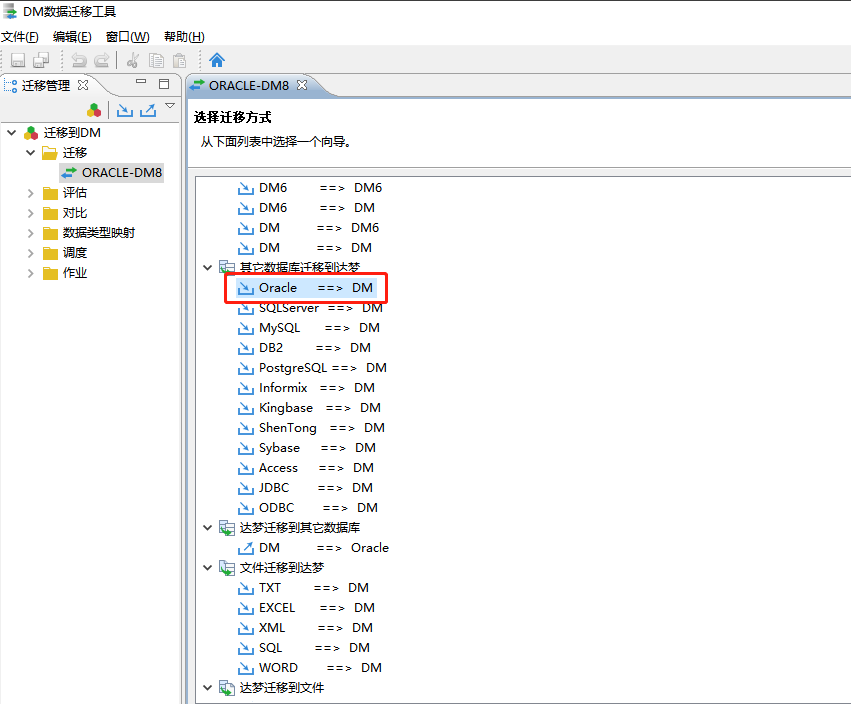Click the import arrow icon in 迁移管理 toolbar

pyautogui.click(x=125, y=110)
